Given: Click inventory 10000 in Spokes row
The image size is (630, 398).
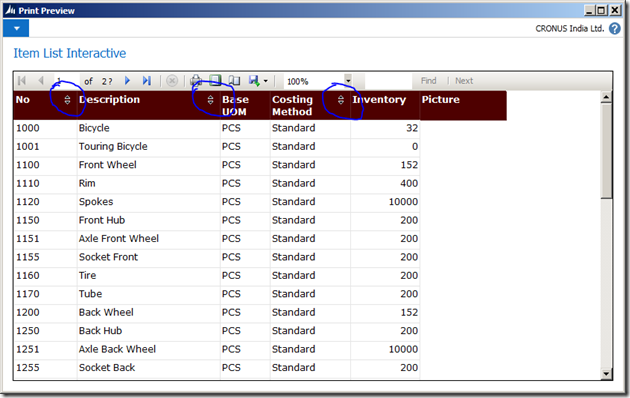Looking at the screenshot, I should (385, 202).
